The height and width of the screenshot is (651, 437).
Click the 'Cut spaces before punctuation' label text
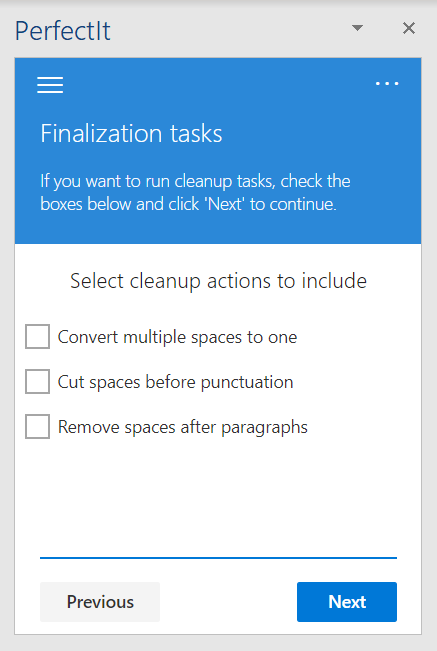[x=175, y=382]
